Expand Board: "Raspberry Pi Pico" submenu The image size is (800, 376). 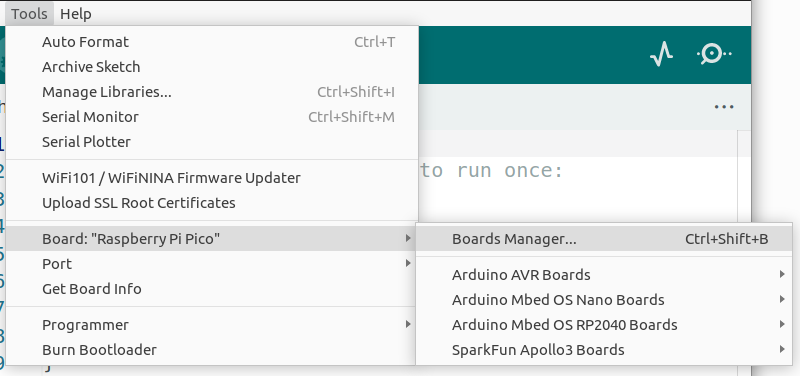212,239
